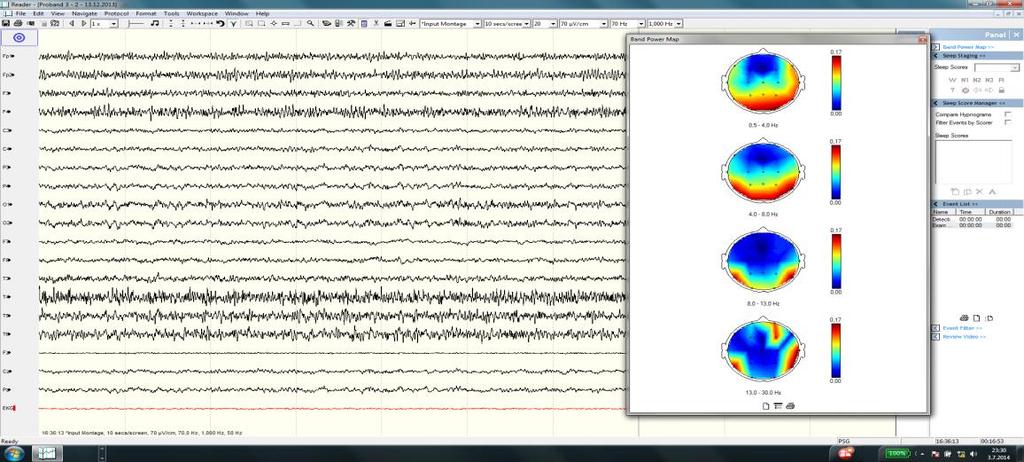Open the 1,000 Hz dropdown

tap(665, 24)
